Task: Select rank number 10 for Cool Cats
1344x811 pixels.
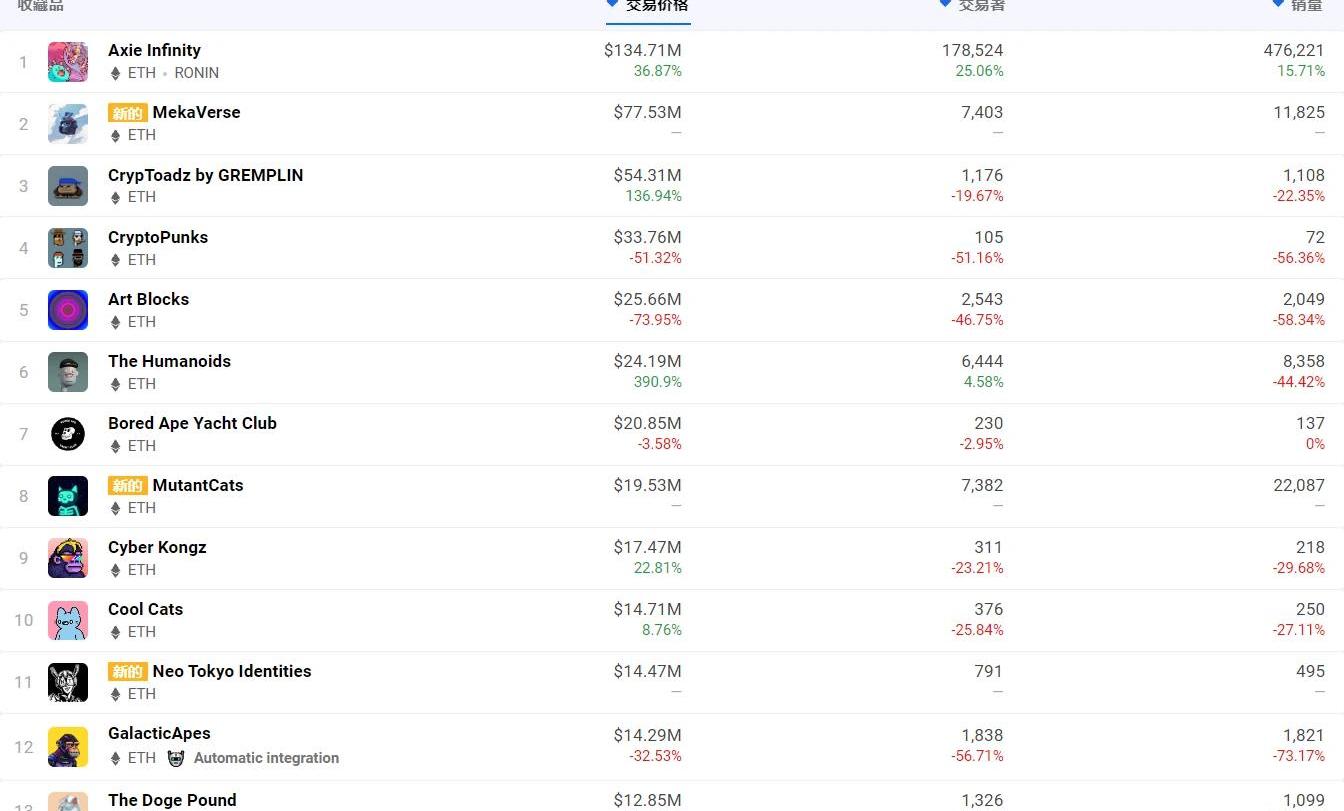Action: [24, 620]
